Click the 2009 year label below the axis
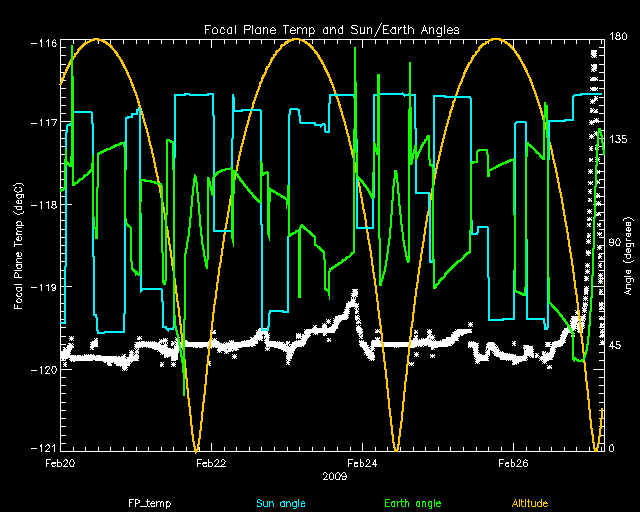Image resolution: width=640 pixels, height=512 pixels. coord(335,476)
